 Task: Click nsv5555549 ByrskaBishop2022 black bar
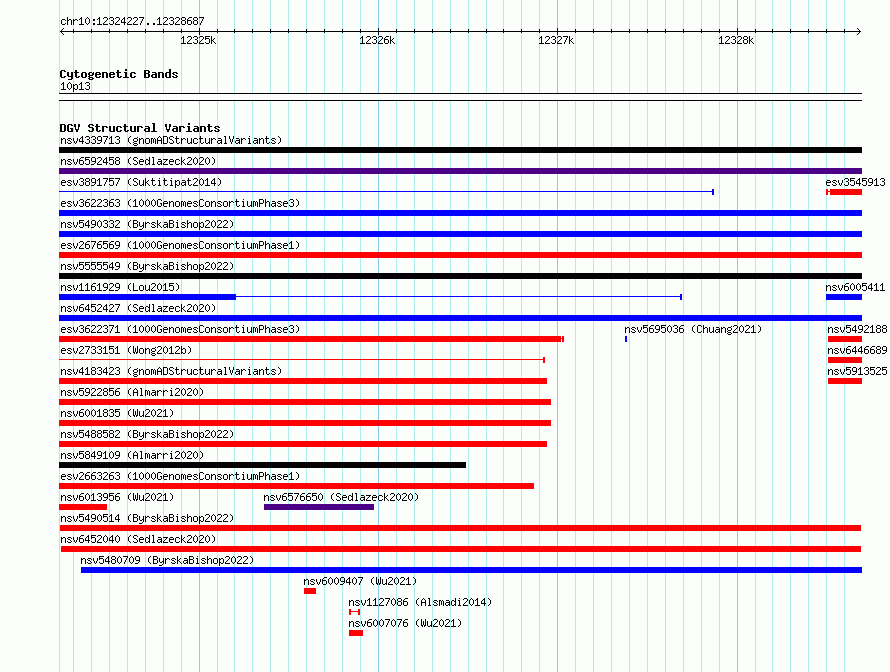(460, 276)
